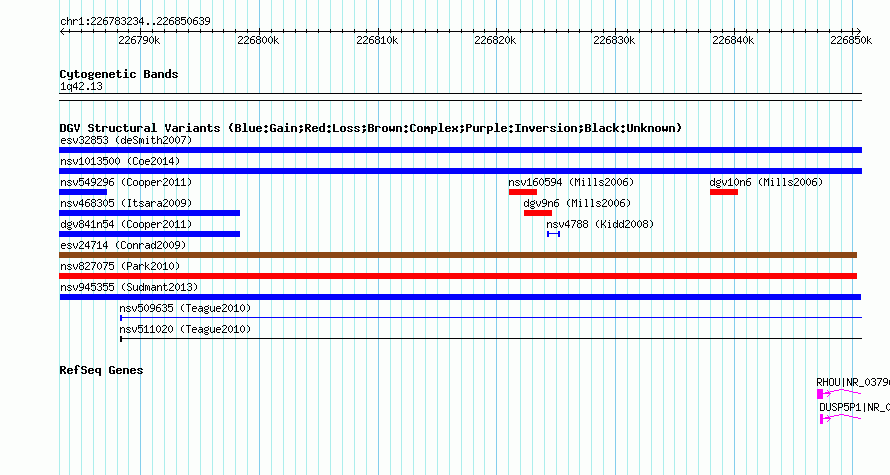Click the RefSeq Genes track title
Viewport: 890px width, 475px height.
click(101, 370)
